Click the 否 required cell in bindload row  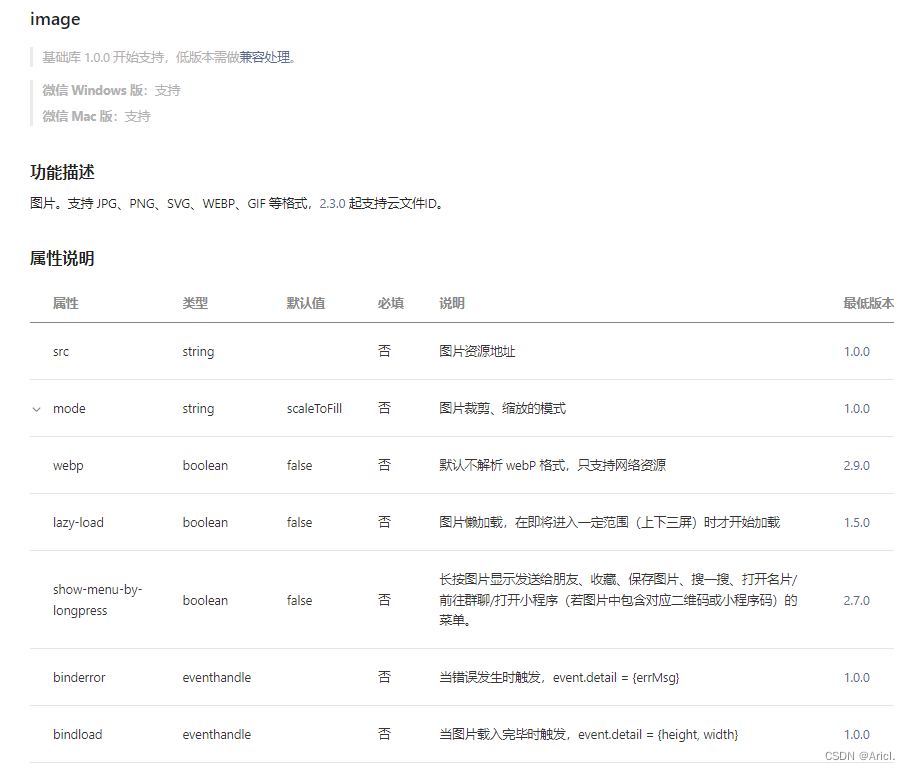click(384, 734)
